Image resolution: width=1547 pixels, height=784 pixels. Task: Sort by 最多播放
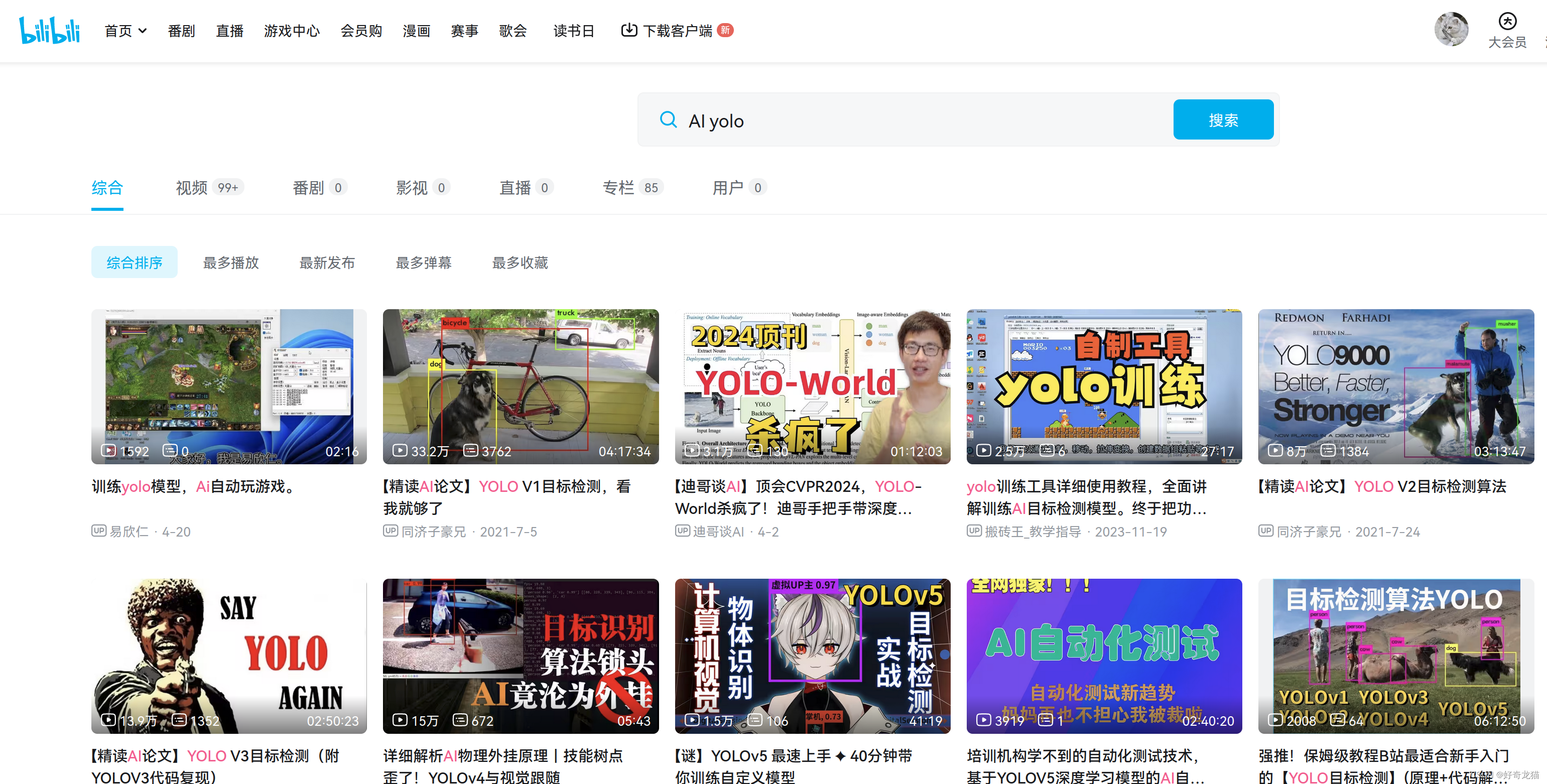pos(231,263)
